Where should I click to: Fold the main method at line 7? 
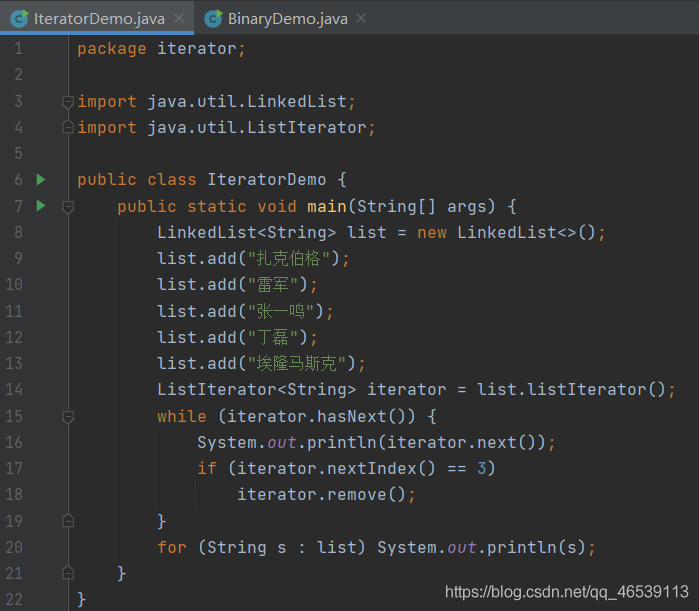68,207
